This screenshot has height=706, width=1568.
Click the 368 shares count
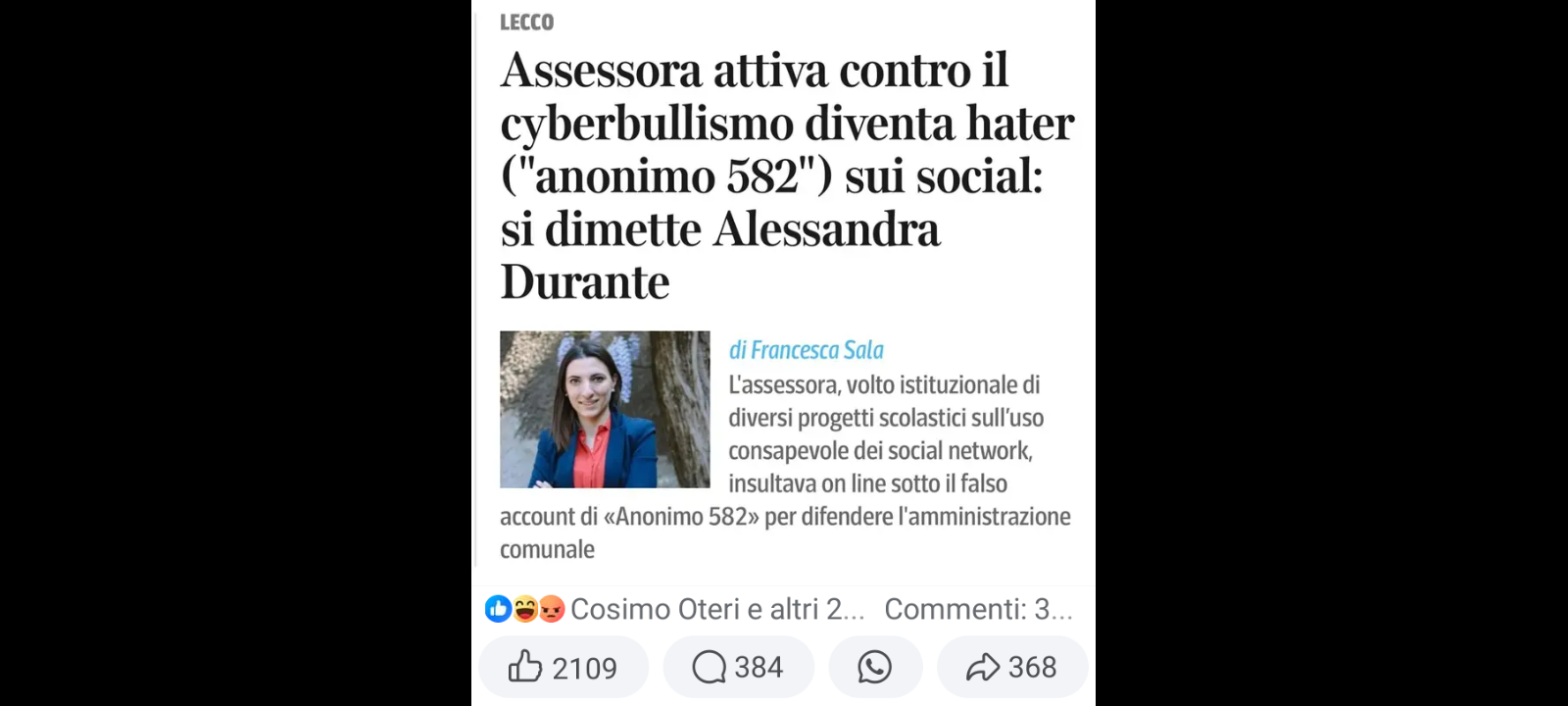pos(1033,667)
